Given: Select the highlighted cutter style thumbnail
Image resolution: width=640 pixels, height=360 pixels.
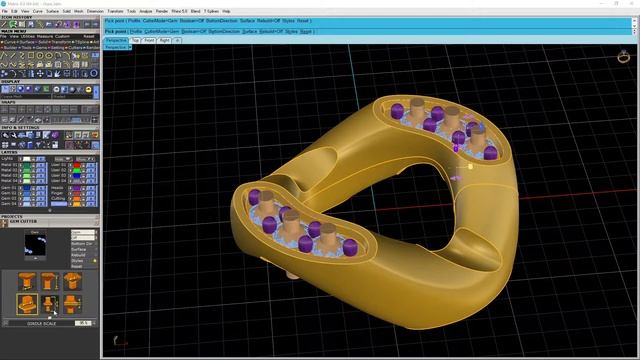Looking at the screenshot, I should 27,304.
